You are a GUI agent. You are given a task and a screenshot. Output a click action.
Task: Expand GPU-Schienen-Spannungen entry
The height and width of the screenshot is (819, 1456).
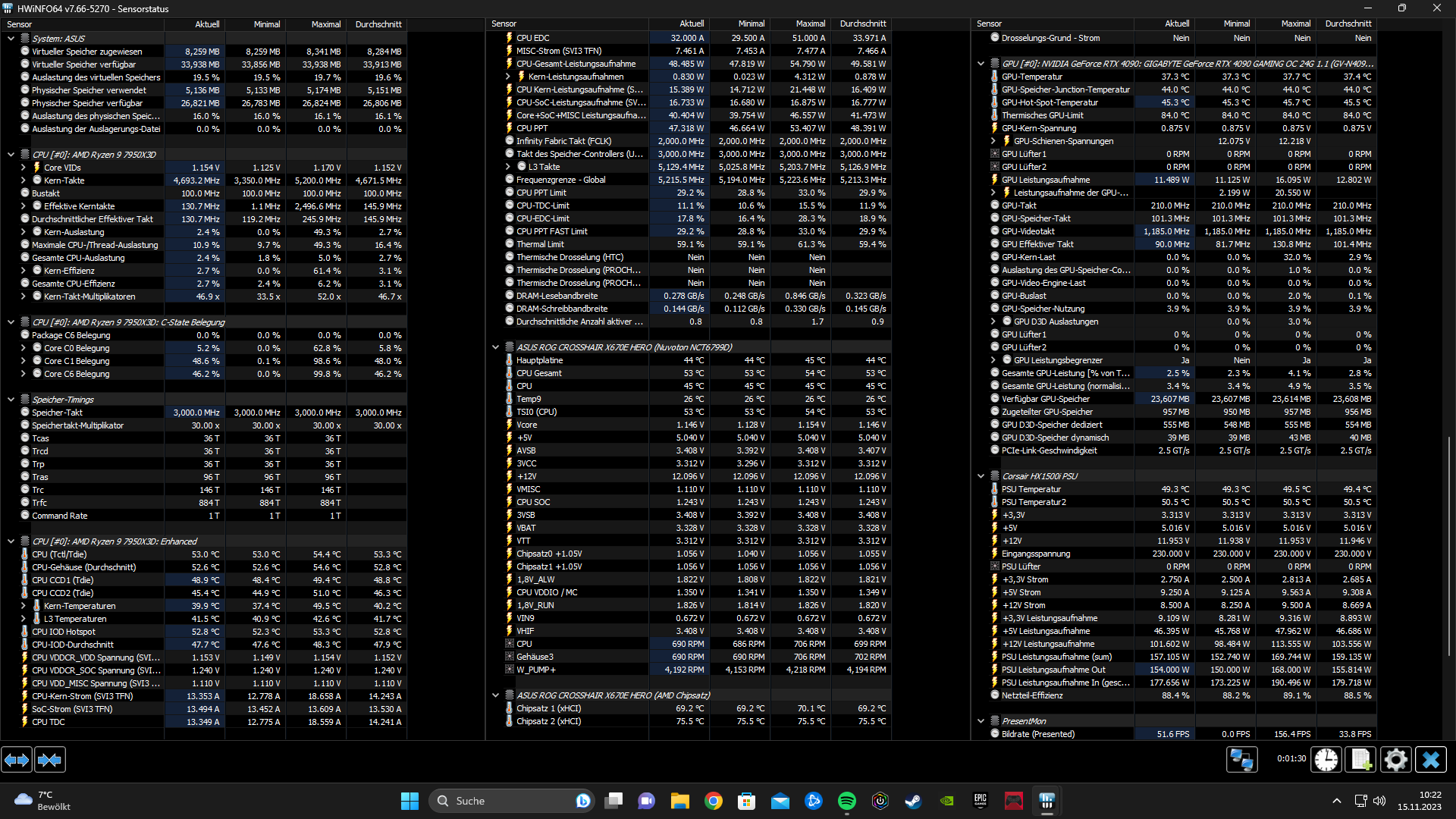coord(993,141)
